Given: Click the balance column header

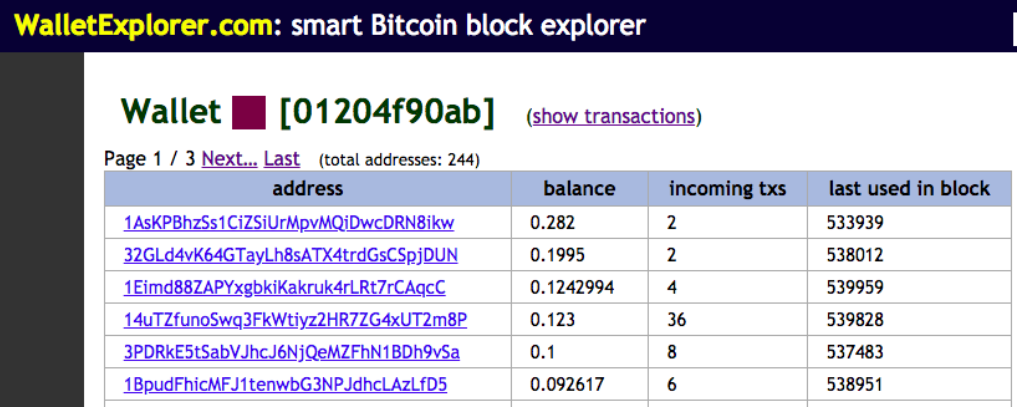Looking at the screenshot, I should pos(580,189).
